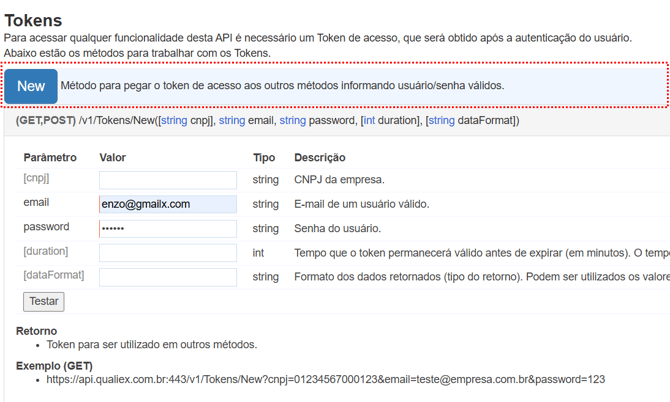The image size is (670, 402).
Task: Click the Parâmetro column header
Action: [50, 157]
